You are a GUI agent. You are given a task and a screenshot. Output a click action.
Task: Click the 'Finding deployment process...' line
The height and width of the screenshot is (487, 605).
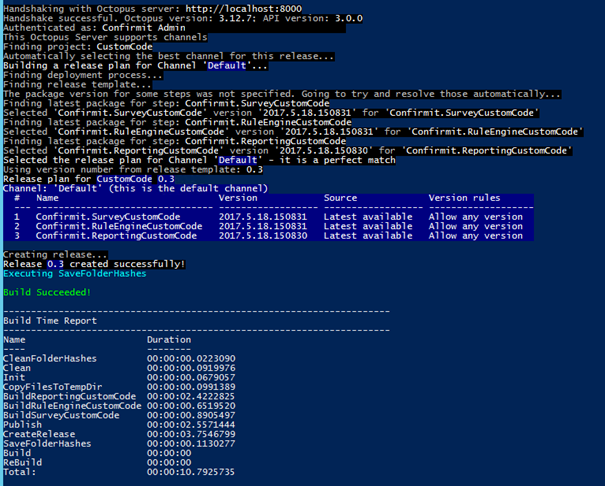(83, 75)
